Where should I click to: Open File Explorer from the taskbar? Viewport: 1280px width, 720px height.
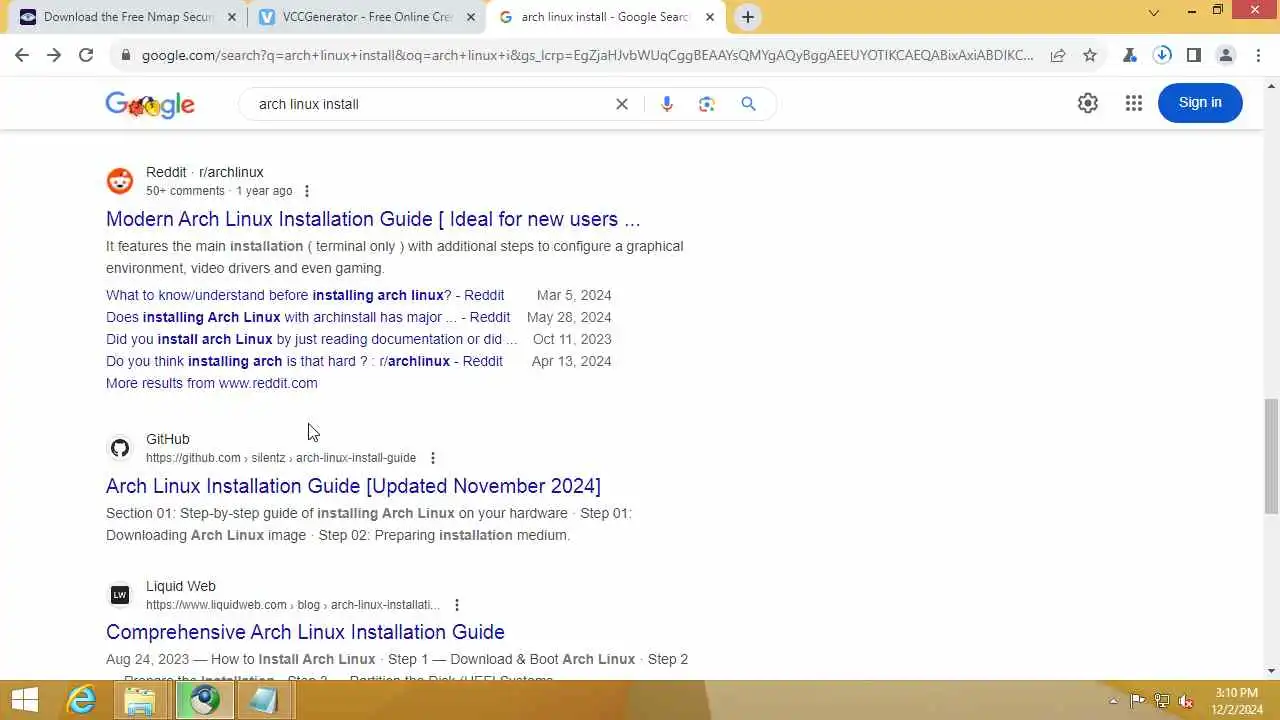pyautogui.click(x=140, y=700)
